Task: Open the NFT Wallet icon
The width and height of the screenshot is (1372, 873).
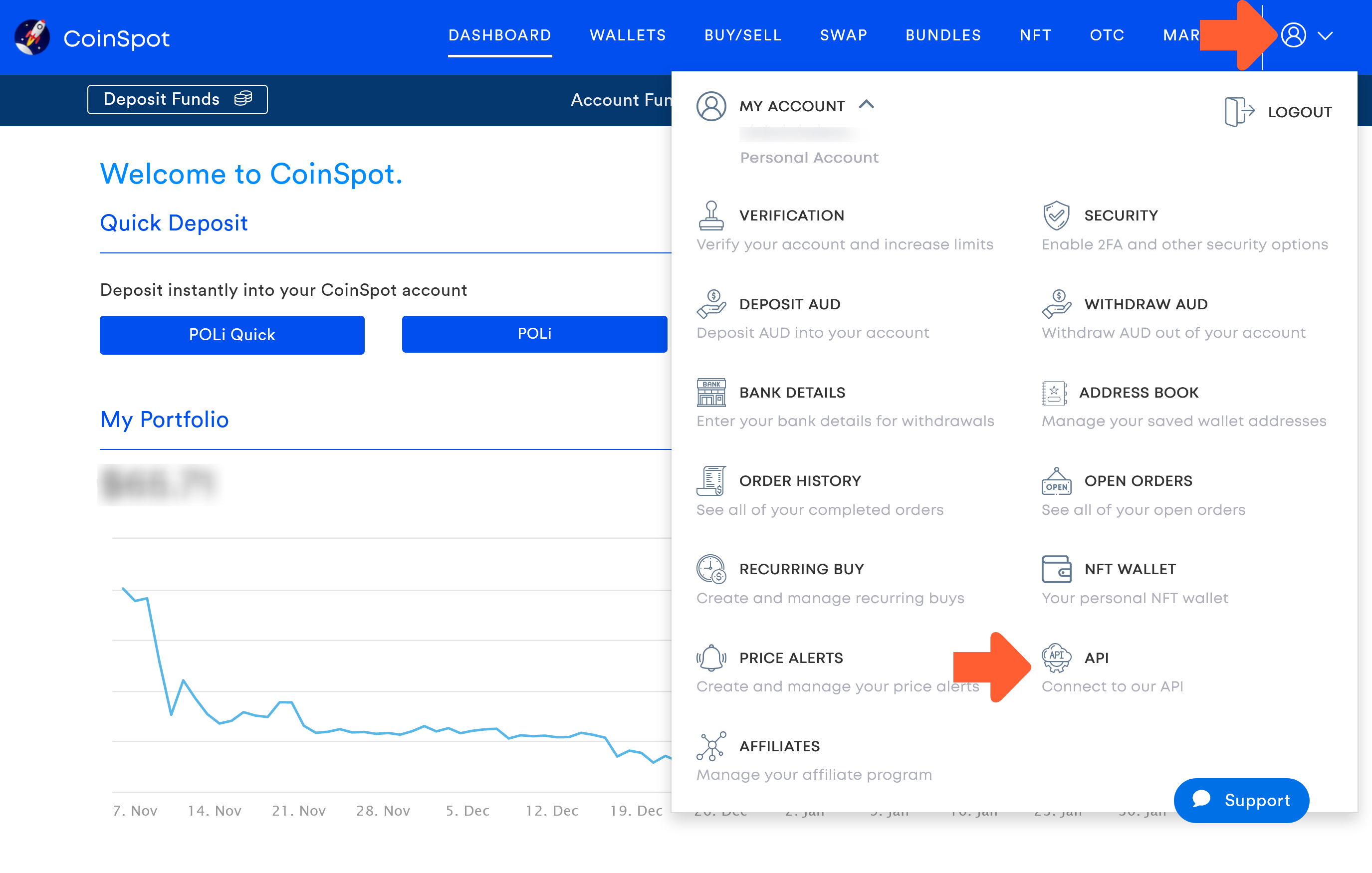Action: click(1057, 569)
